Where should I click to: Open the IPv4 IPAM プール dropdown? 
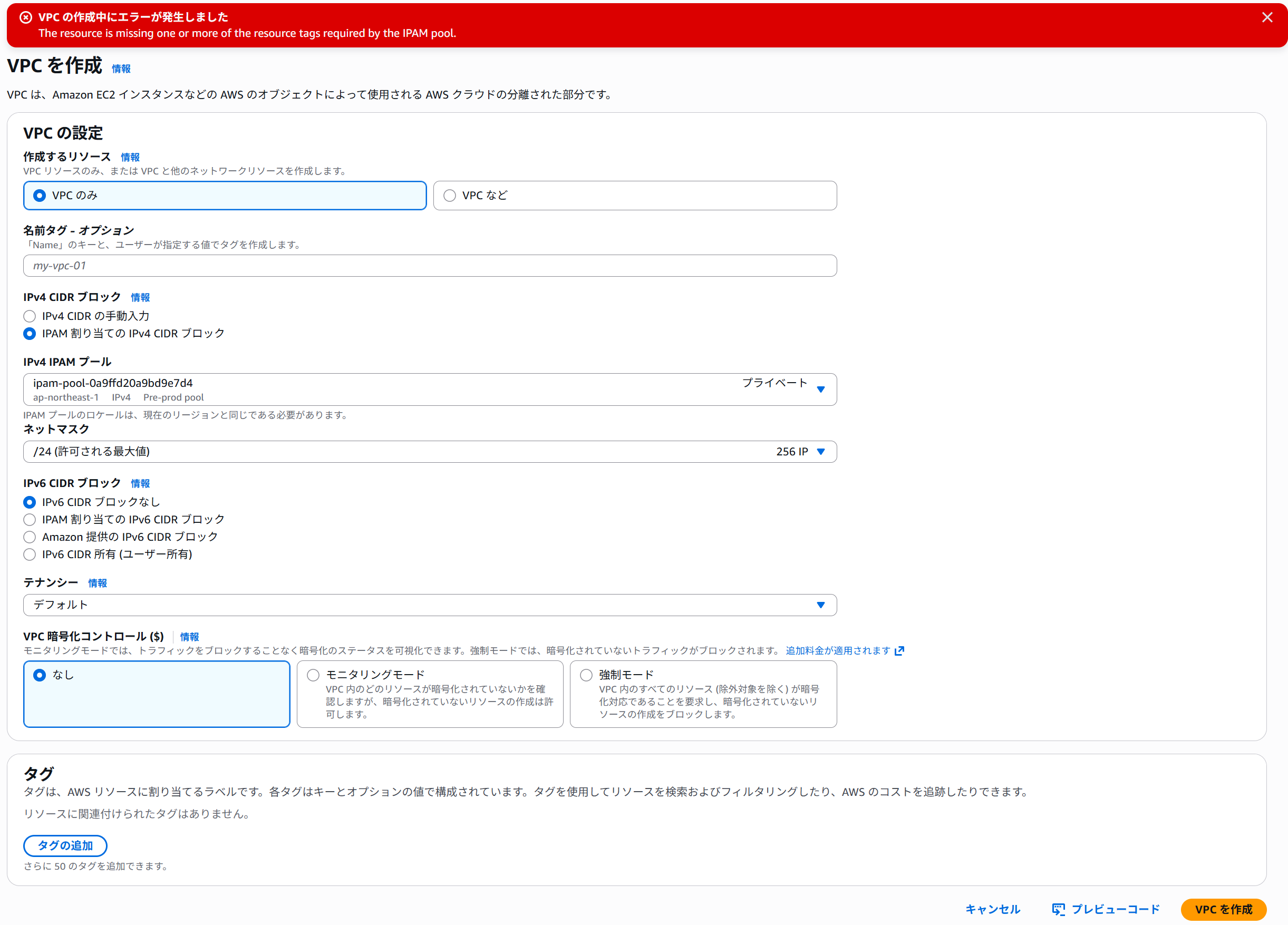(430, 390)
